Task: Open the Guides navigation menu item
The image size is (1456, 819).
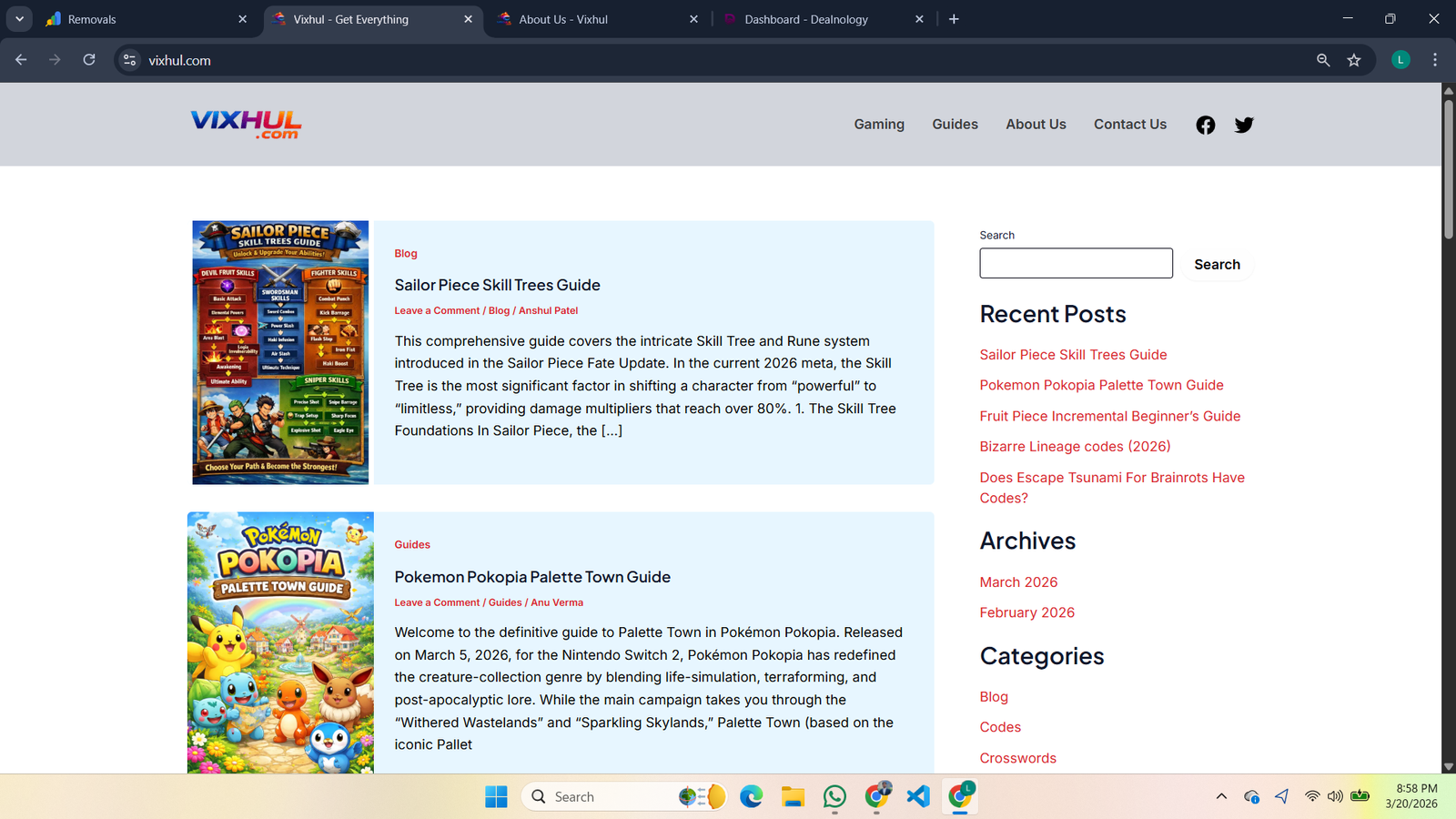Action: [955, 125]
